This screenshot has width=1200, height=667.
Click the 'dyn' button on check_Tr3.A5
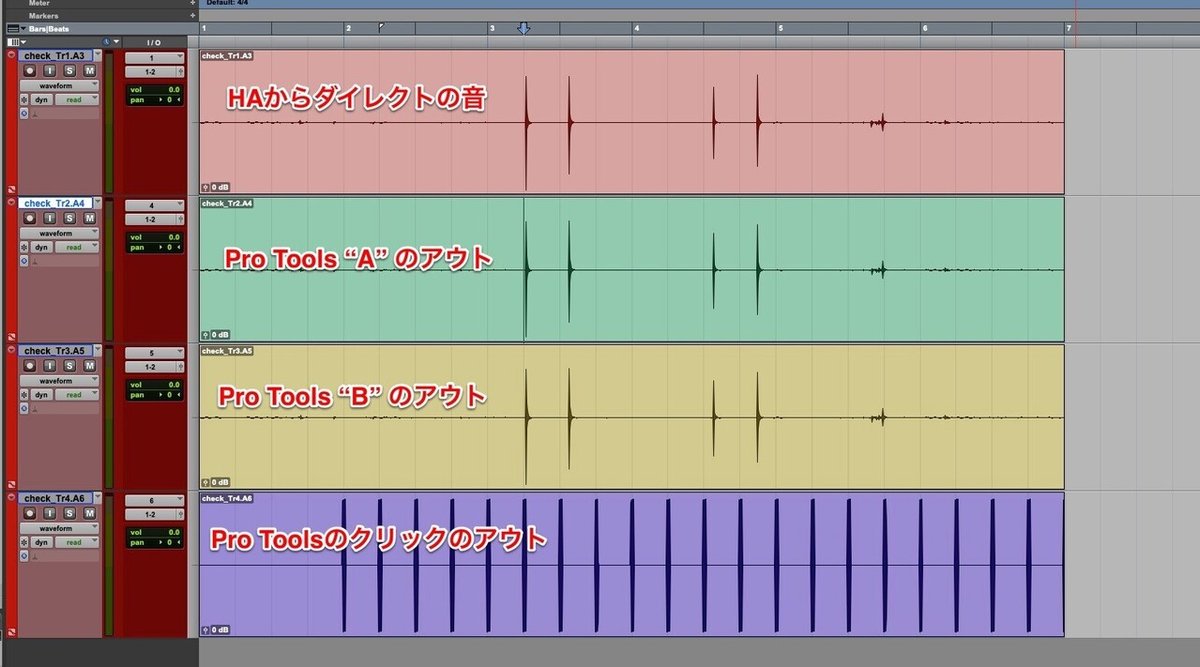pos(41,394)
